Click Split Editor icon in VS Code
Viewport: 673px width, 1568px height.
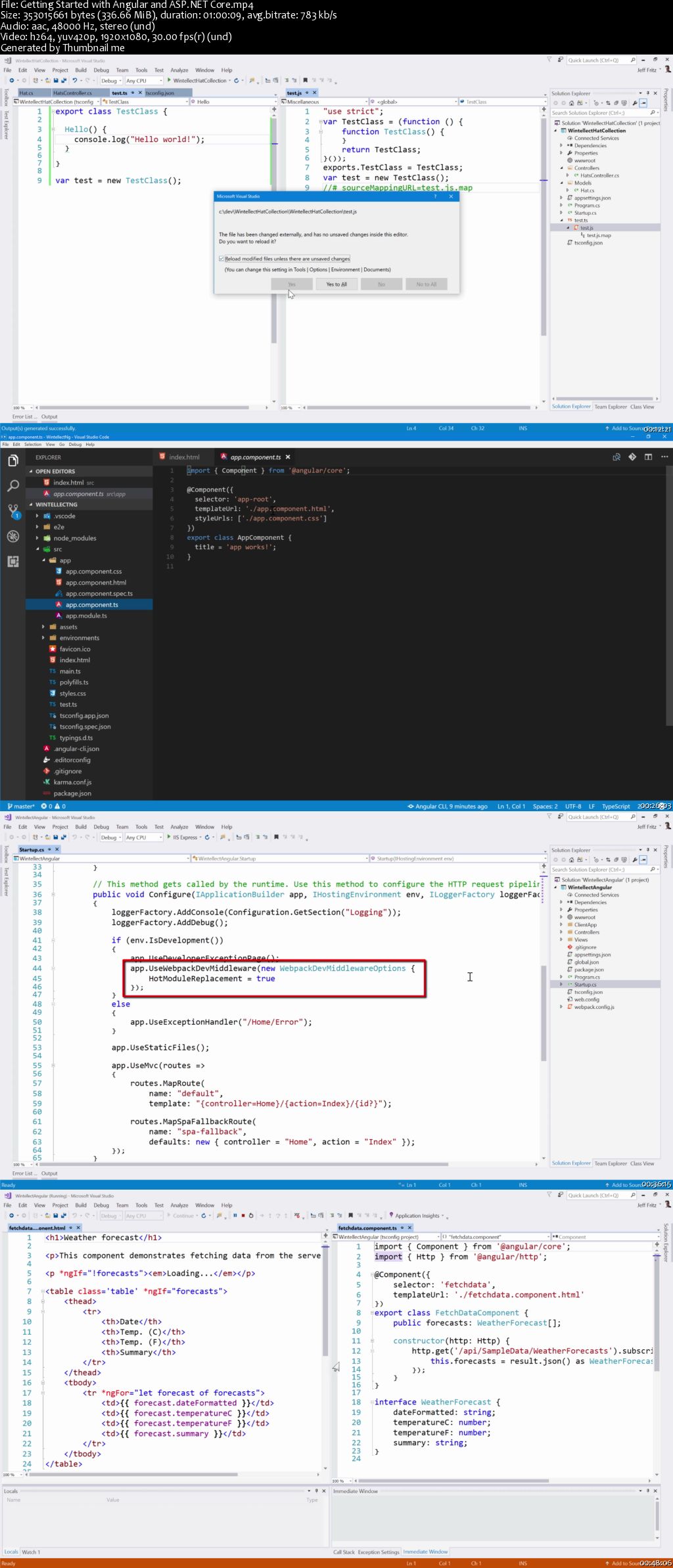pyautogui.click(x=648, y=457)
